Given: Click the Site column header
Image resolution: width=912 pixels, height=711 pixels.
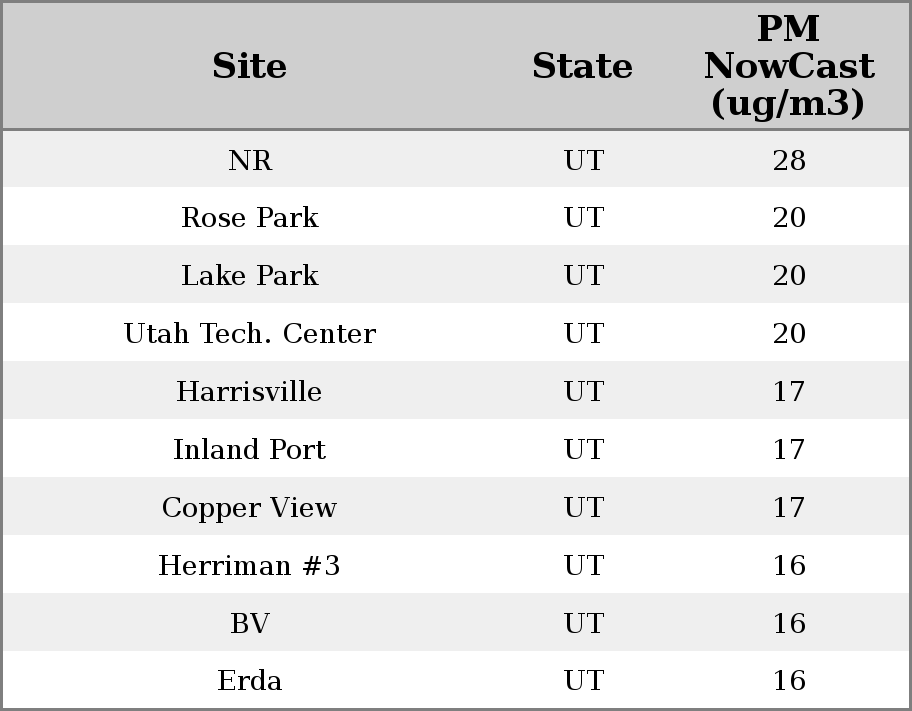Looking at the screenshot, I should pos(250,66).
